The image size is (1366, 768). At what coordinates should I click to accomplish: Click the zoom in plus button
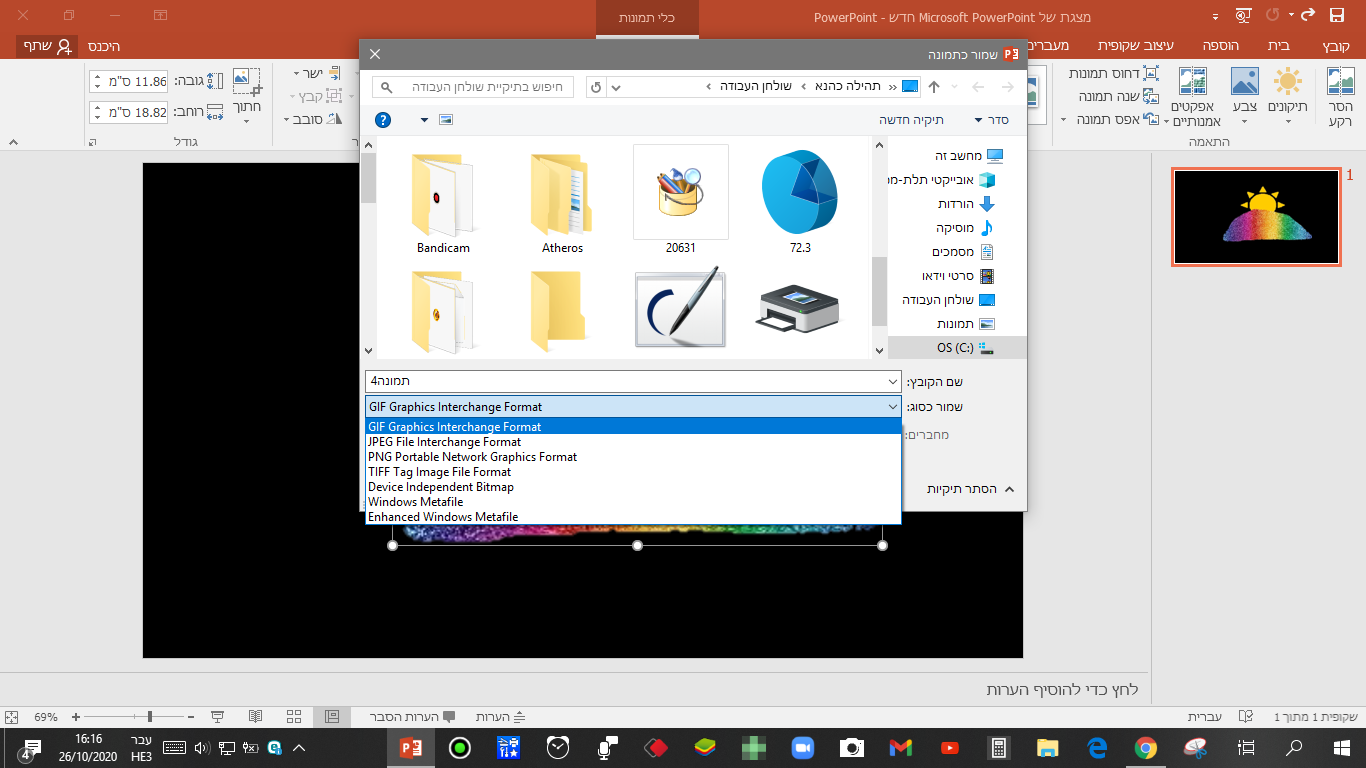click(76, 717)
